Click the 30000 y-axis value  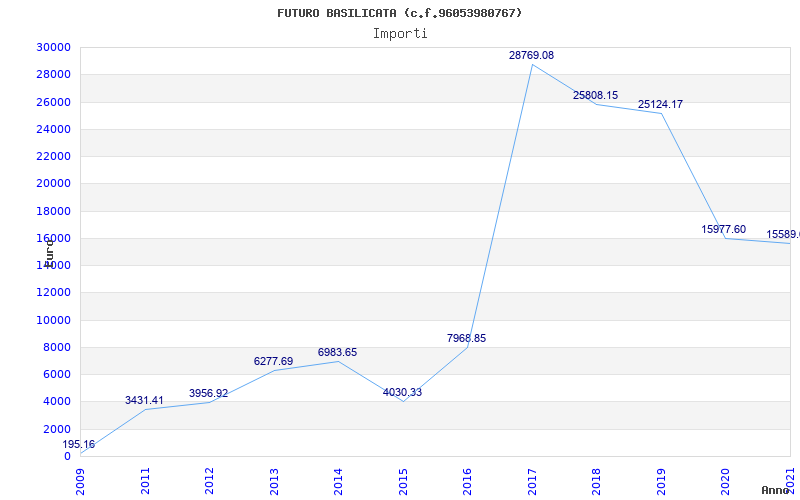53,47
